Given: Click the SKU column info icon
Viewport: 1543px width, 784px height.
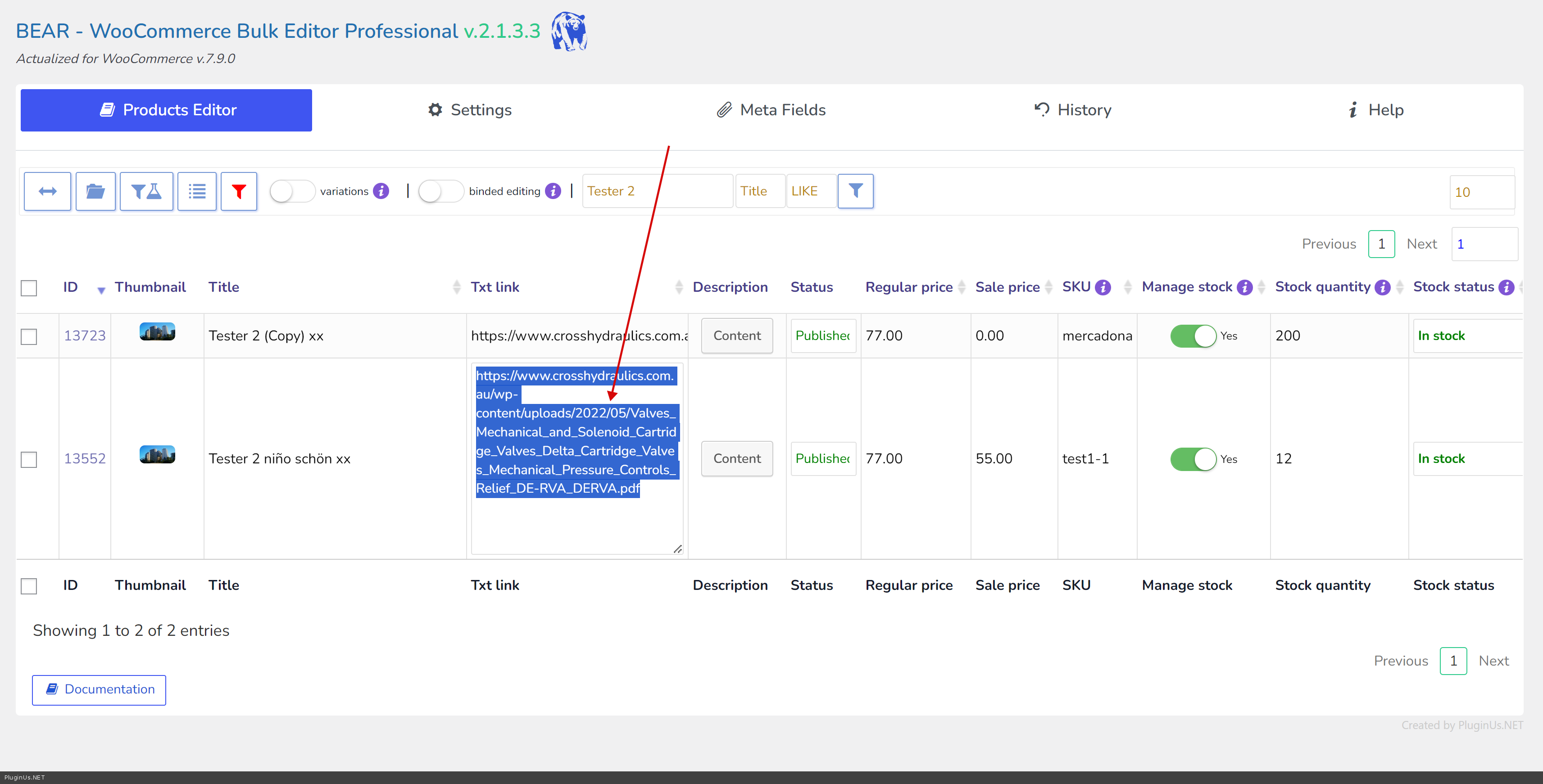Looking at the screenshot, I should (1103, 287).
